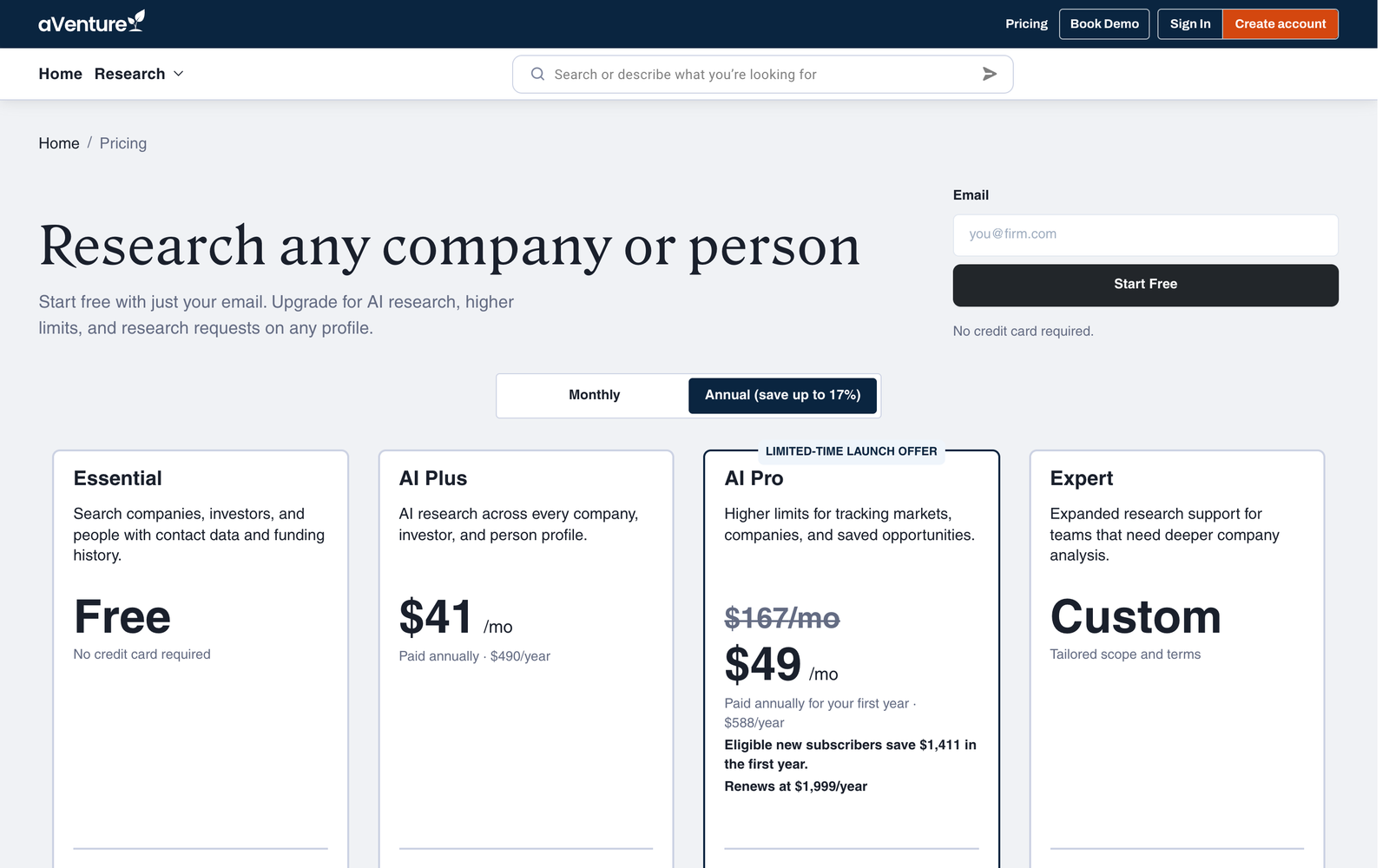Click 'No credit card required.' under Start Free
The width and height of the screenshot is (1389, 868).
[x=1023, y=332]
